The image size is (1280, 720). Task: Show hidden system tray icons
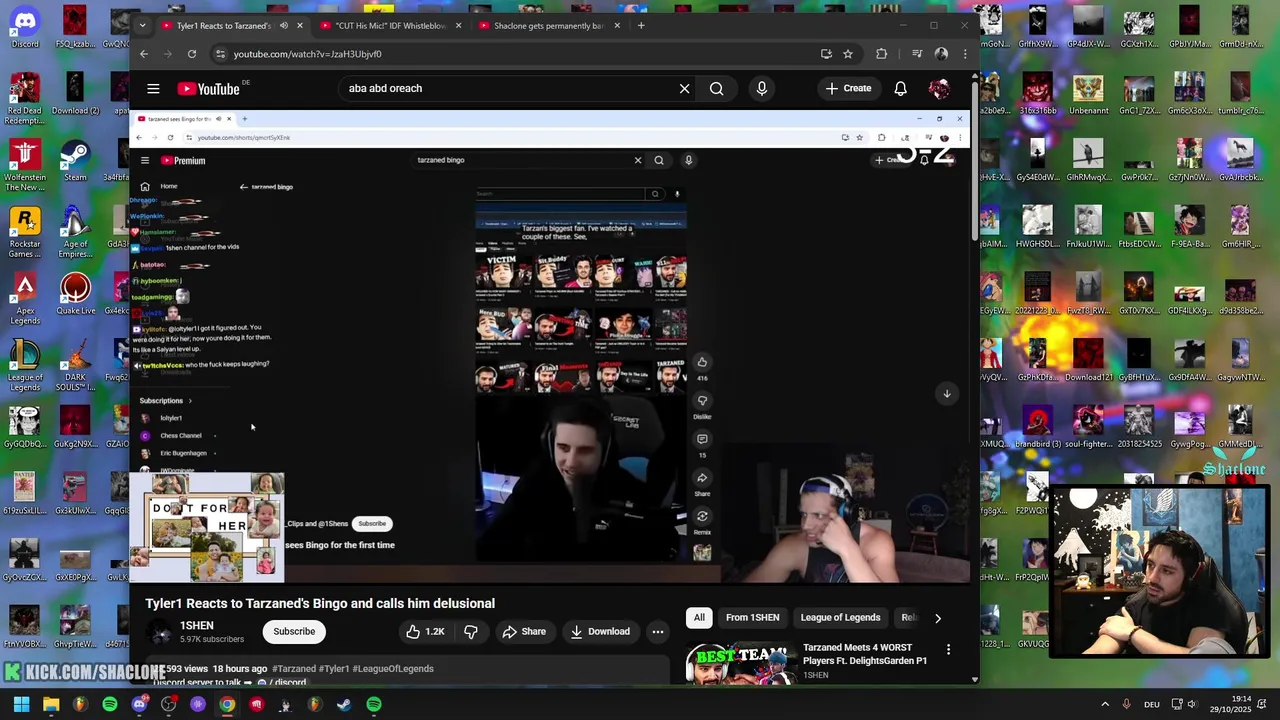click(1105, 705)
